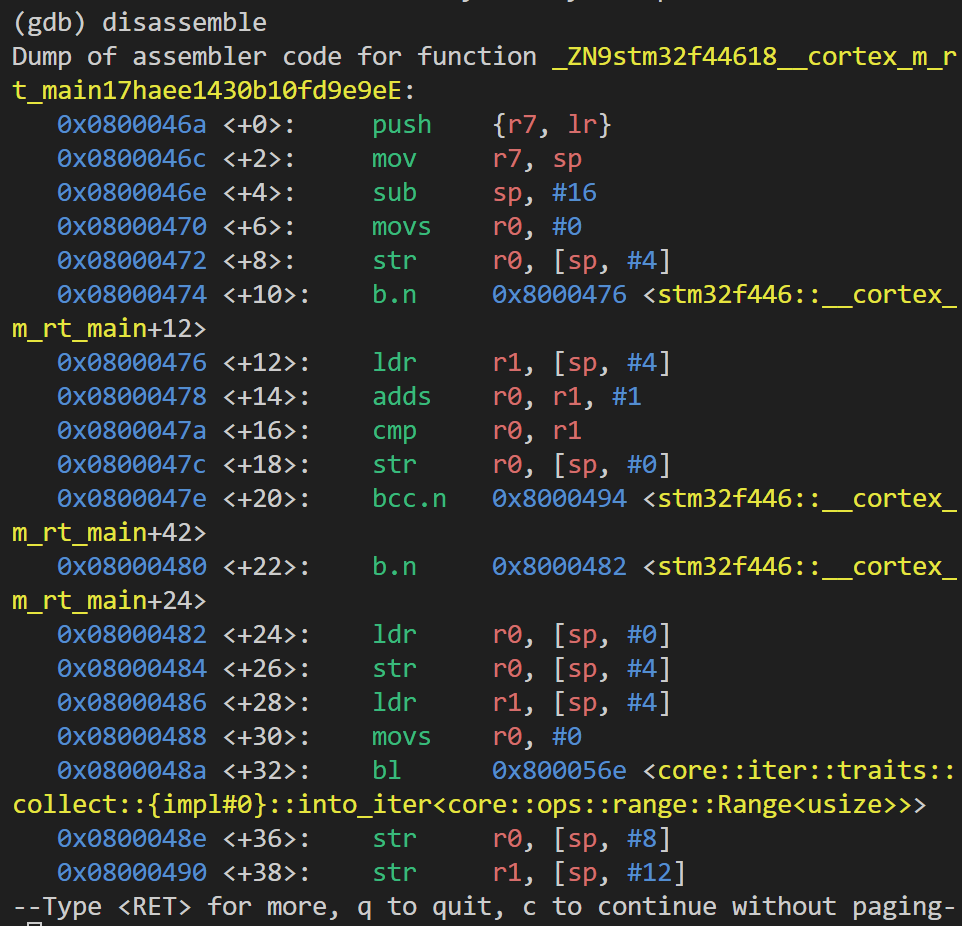Click the 'bl' instruction mnemonic
The image size is (962, 926).
[387, 770]
